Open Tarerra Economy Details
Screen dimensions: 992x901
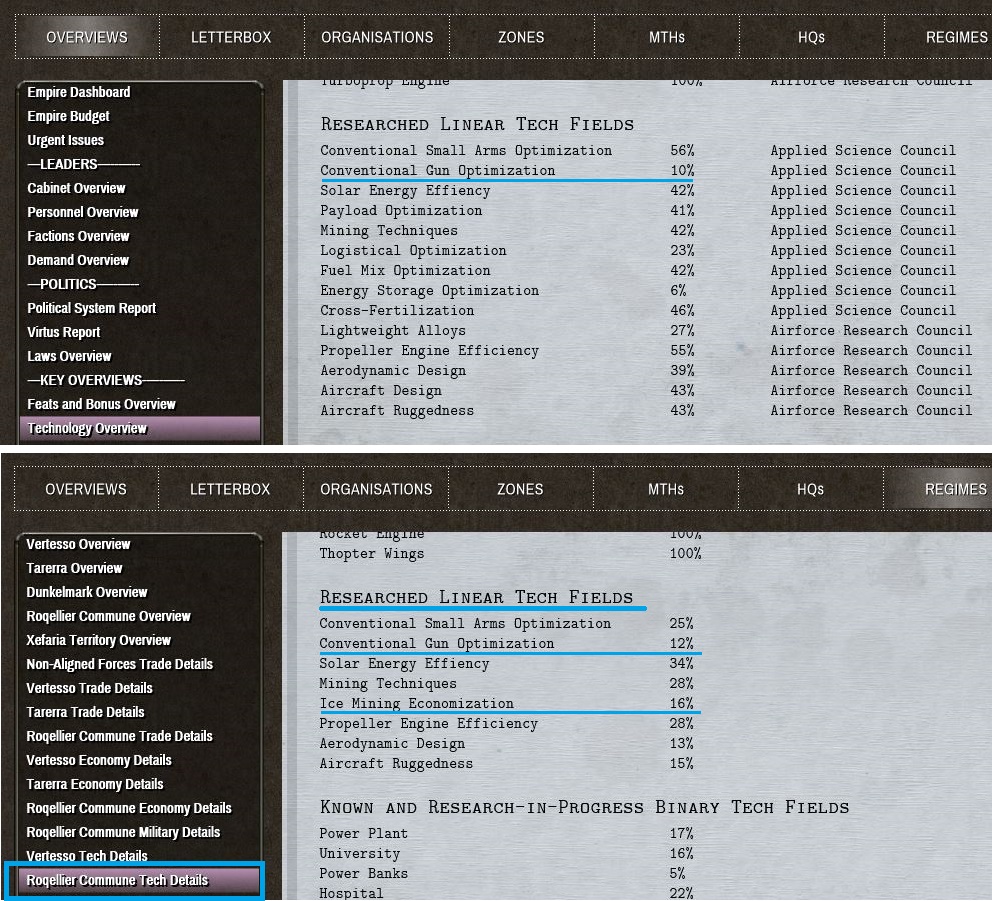click(95, 785)
